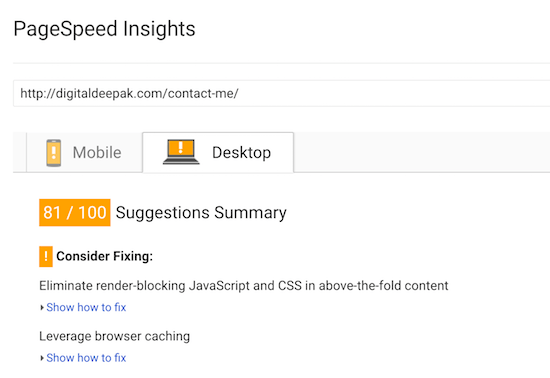This screenshot has width=550, height=378.
Task: Click the PageSpeed Insights page title
Action: coord(104,29)
